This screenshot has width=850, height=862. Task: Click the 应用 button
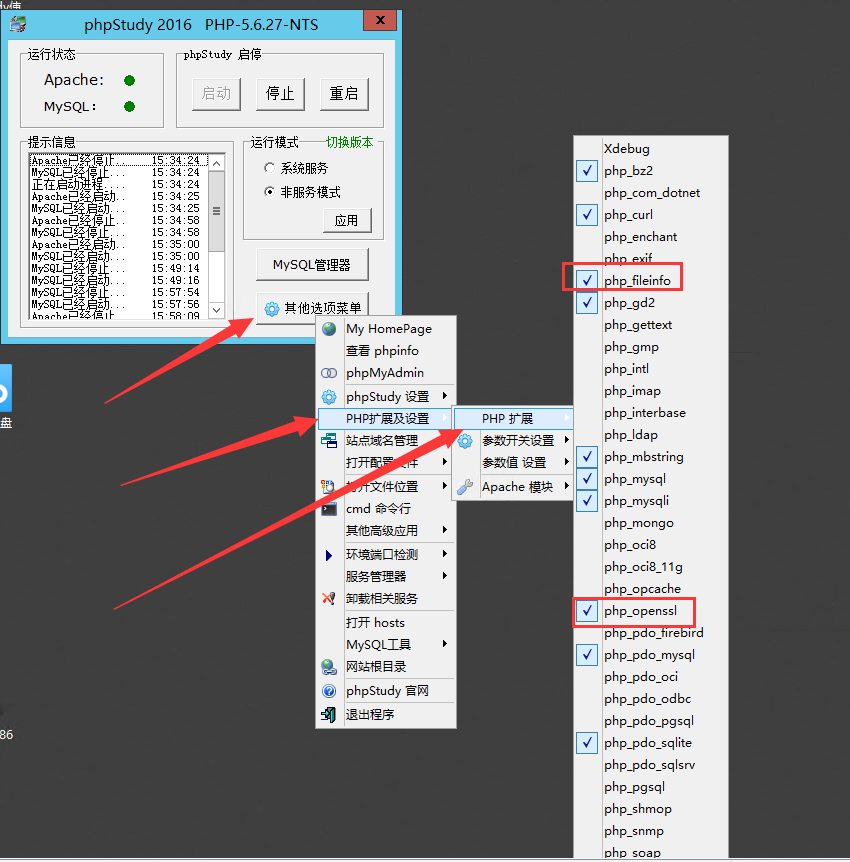[x=347, y=220]
